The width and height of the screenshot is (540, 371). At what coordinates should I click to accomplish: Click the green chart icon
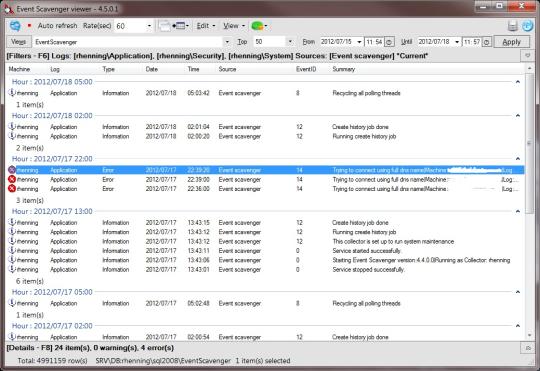coord(257,26)
